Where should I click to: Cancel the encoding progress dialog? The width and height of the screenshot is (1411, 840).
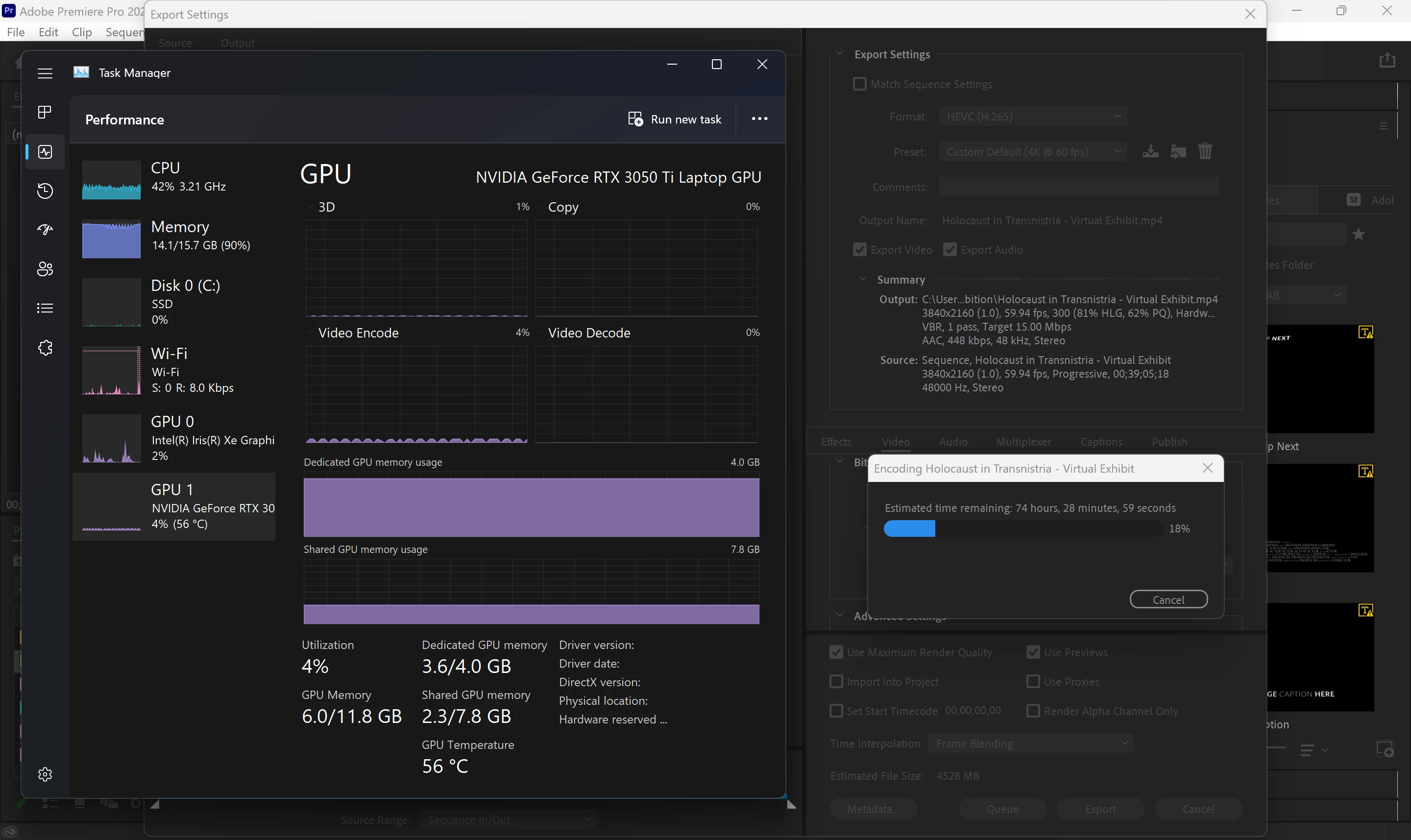(1168, 600)
